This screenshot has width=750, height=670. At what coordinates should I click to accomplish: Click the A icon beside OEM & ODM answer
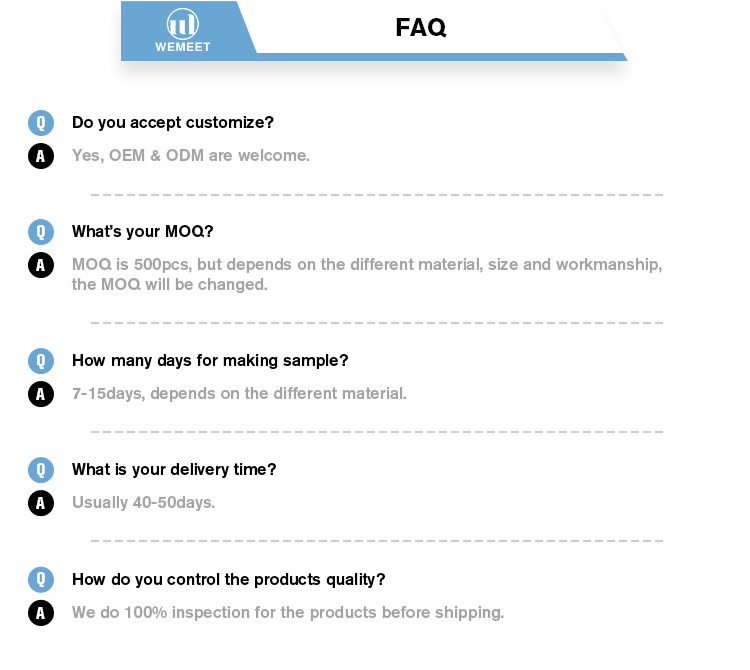click(x=40, y=156)
